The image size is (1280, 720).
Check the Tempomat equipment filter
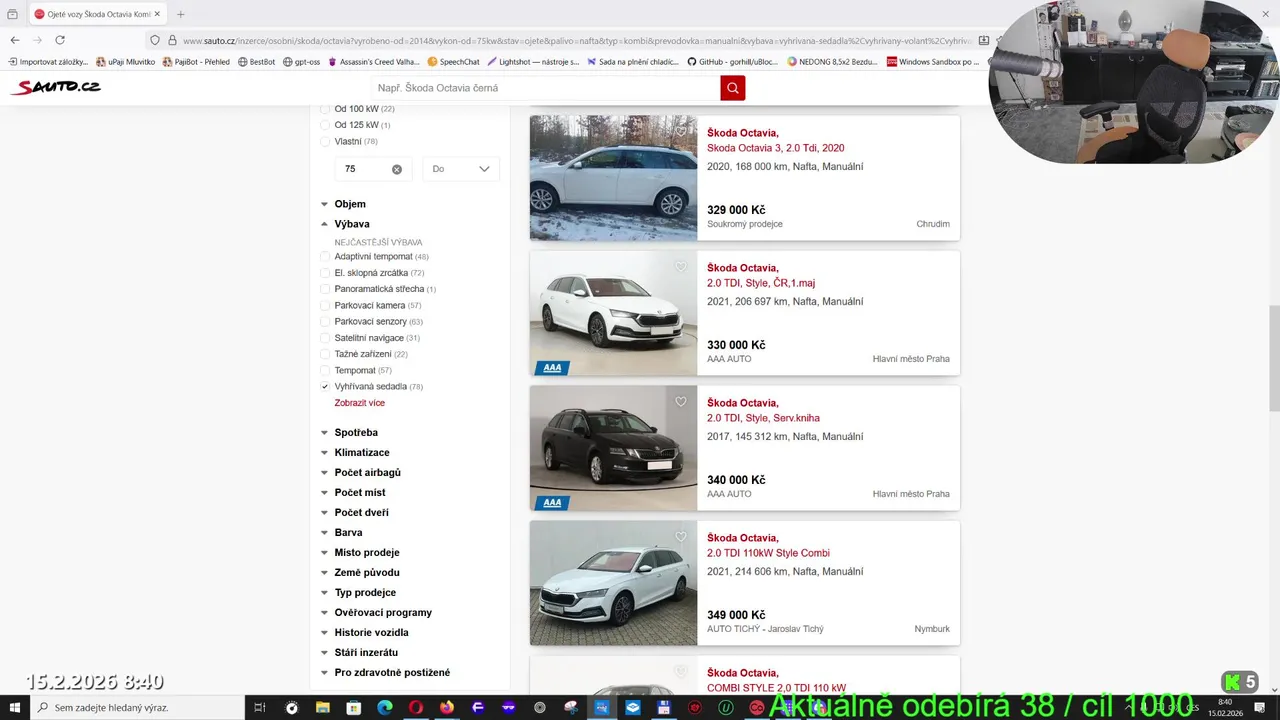coord(324,370)
